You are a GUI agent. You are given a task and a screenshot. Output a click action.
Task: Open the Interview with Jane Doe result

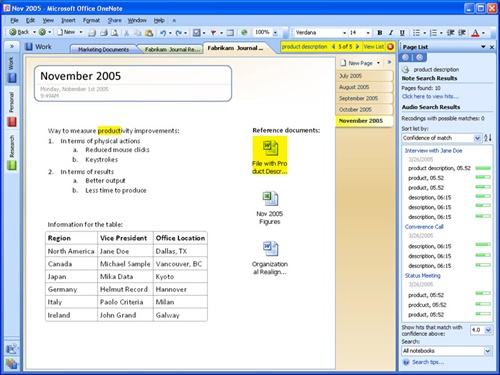click(x=433, y=151)
